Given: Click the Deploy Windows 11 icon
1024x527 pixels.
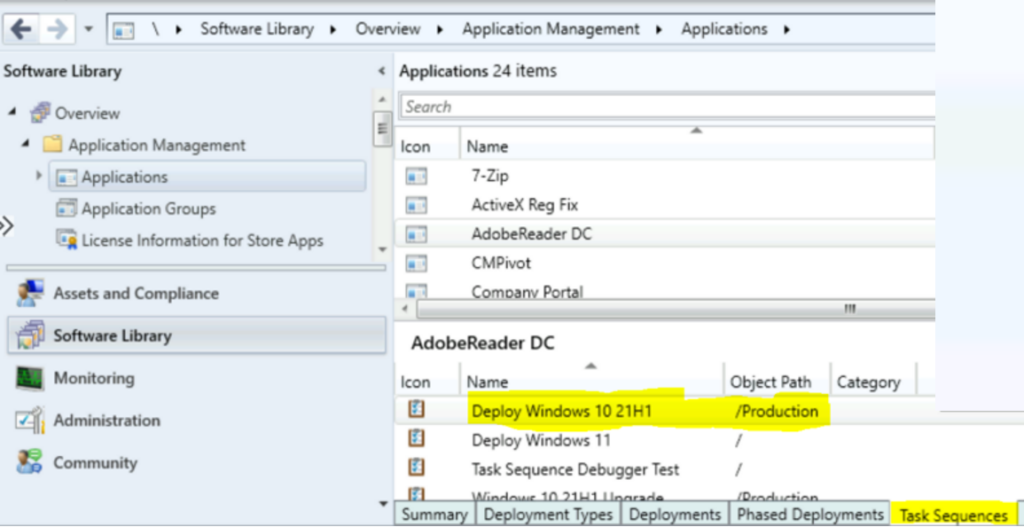Looking at the screenshot, I should (416, 439).
